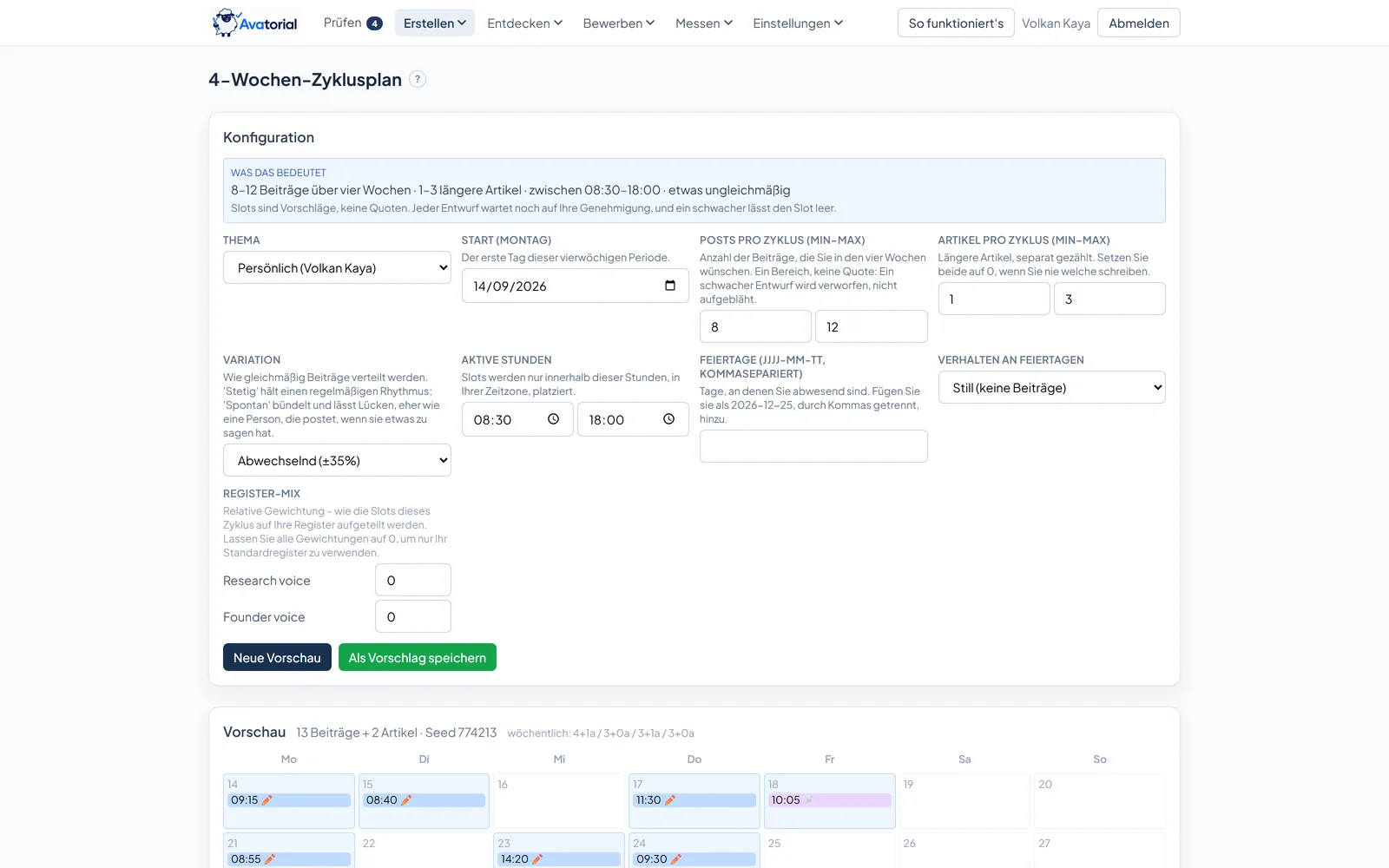
Task: Click the Seed 774213 text
Action: (461, 733)
